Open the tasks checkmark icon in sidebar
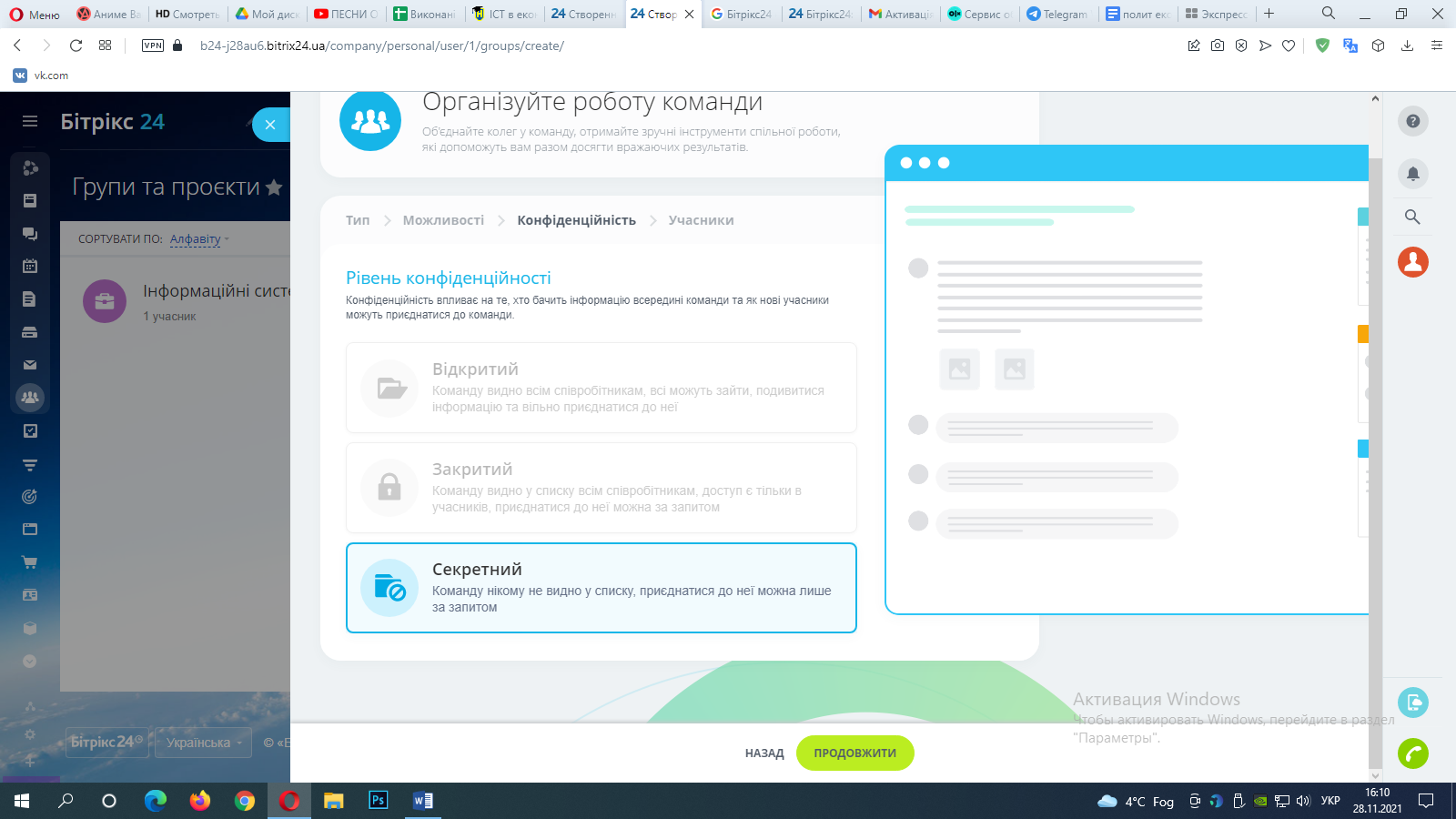This screenshot has width=1456, height=819. pos(30,430)
